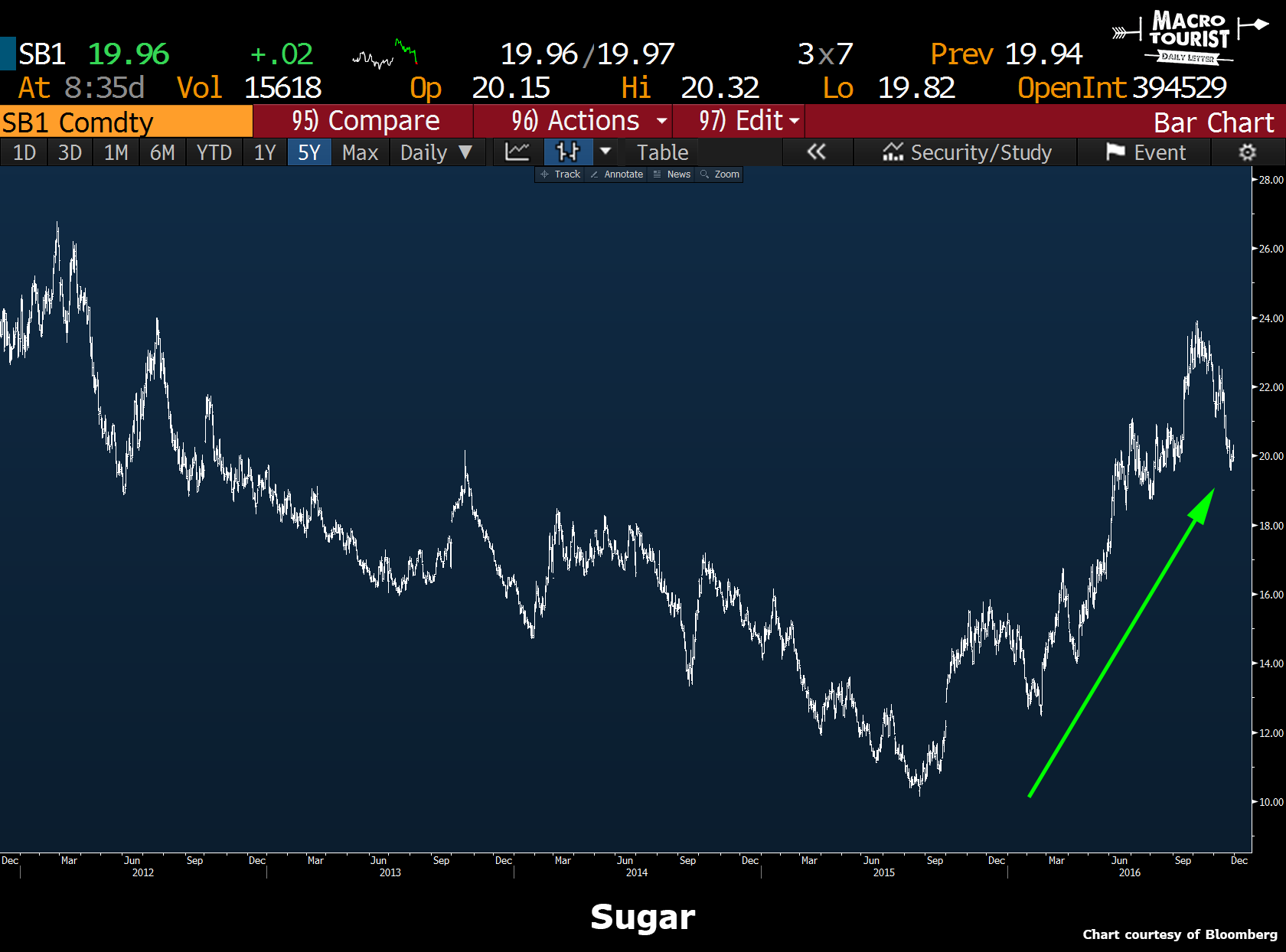1286x952 pixels.
Task: Select the line chart icon
Action: [517, 152]
